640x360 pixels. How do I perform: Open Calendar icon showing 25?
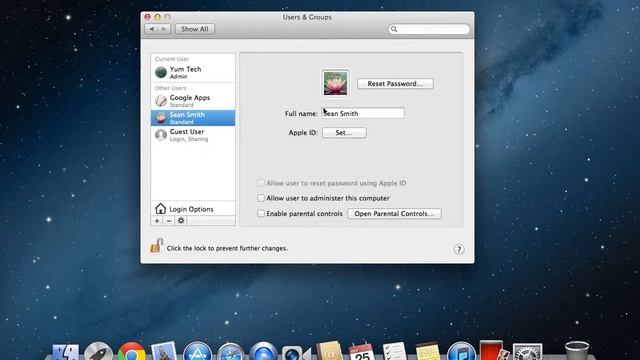[x=362, y=352]
